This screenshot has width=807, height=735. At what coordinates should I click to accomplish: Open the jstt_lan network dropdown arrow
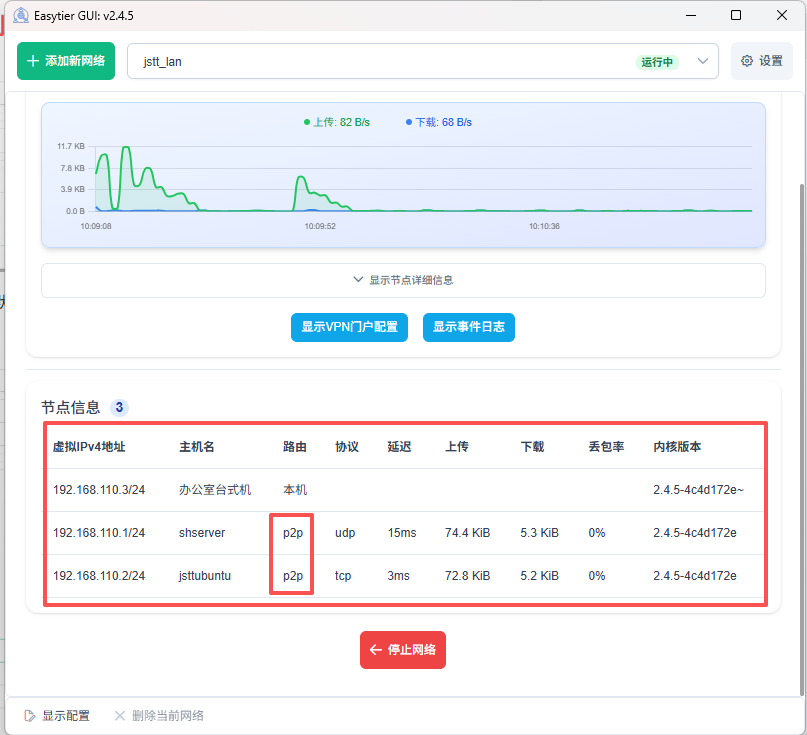click(703, 61)
